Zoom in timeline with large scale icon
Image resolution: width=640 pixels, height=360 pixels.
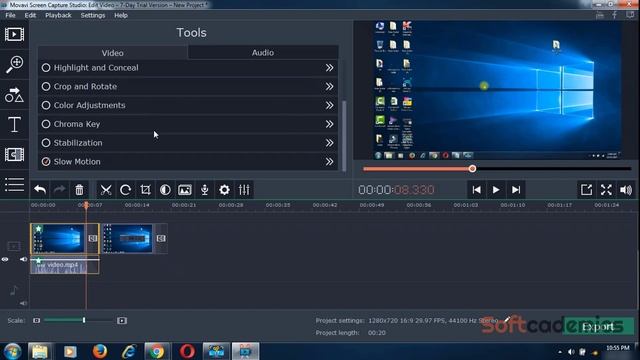pos(122,320)
